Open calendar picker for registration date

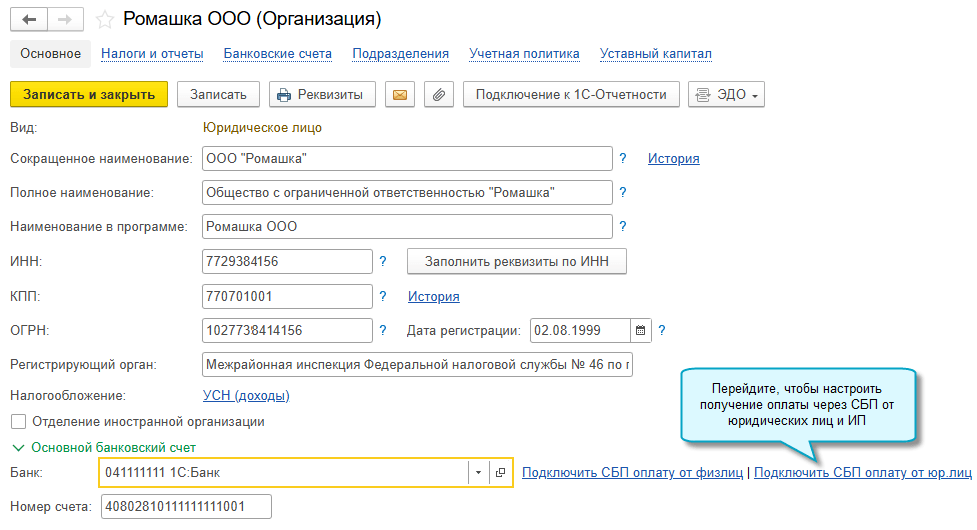641,330
